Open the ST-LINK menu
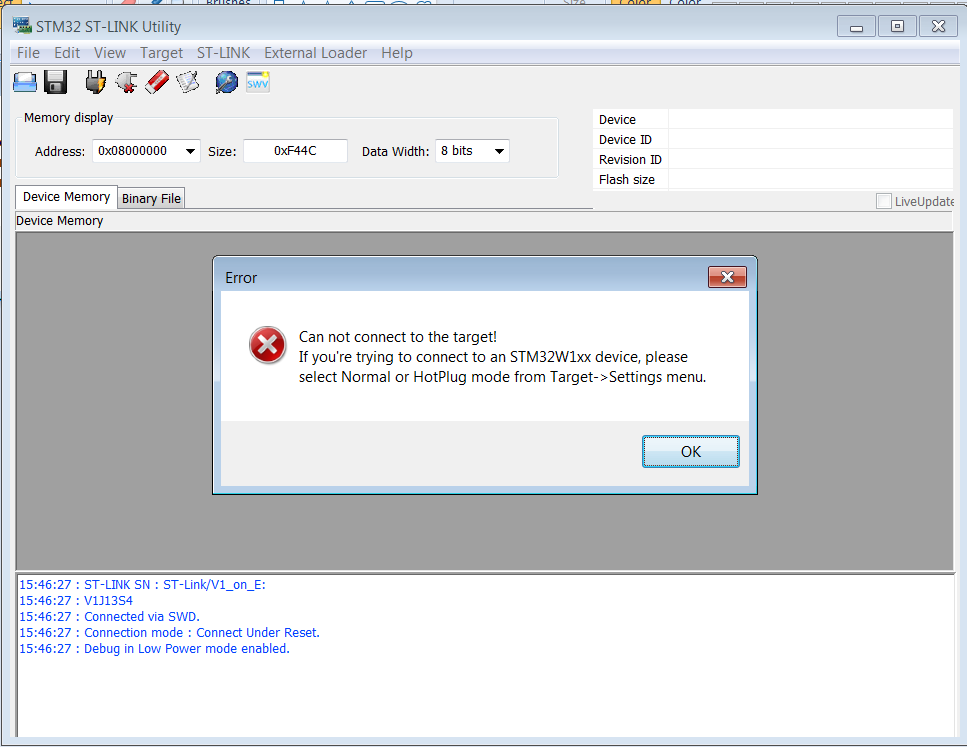The height and width of the screenshot is (747, 967). point(223,53)
